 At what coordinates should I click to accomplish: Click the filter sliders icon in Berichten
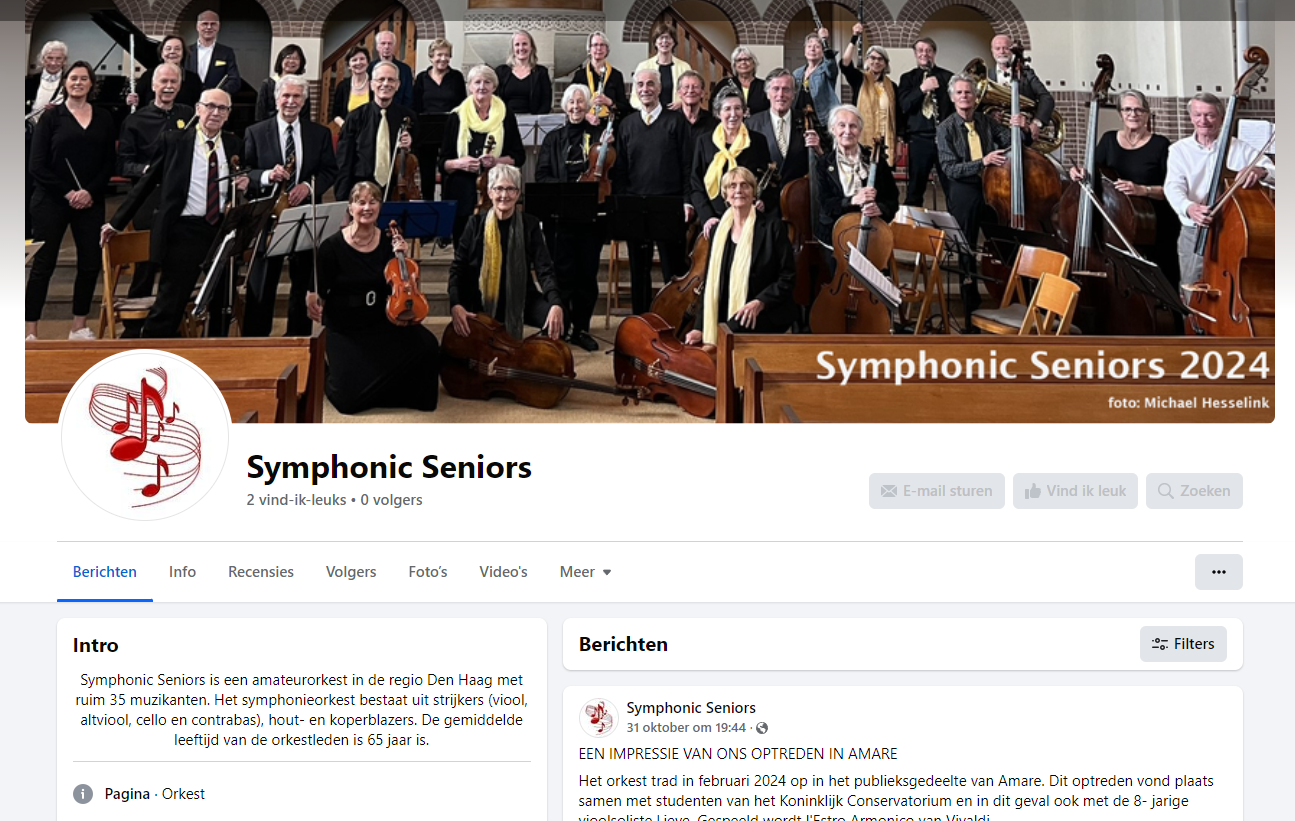coord(1160,644)
